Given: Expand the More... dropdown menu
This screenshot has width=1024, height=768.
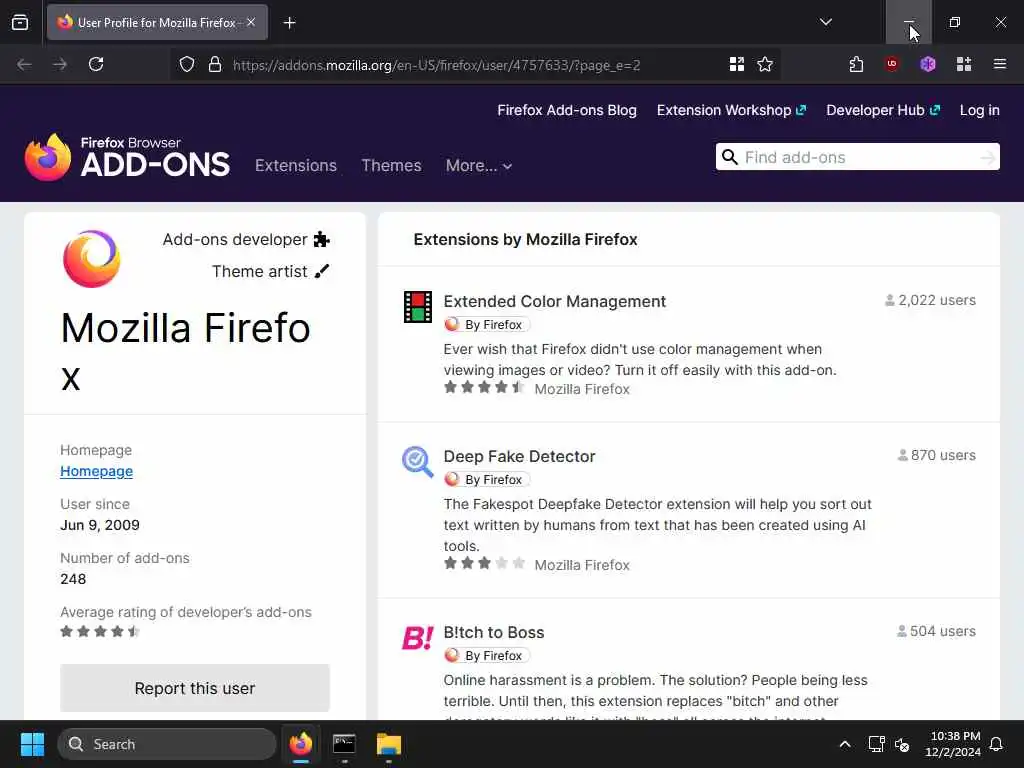Looking at the screenshot, I should pos(479,165).
